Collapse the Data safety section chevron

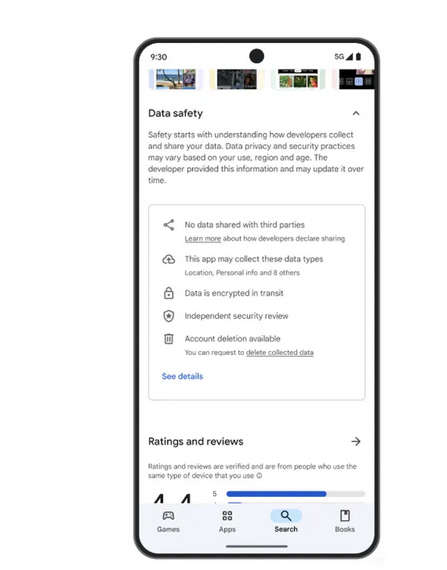click(356, 113)
